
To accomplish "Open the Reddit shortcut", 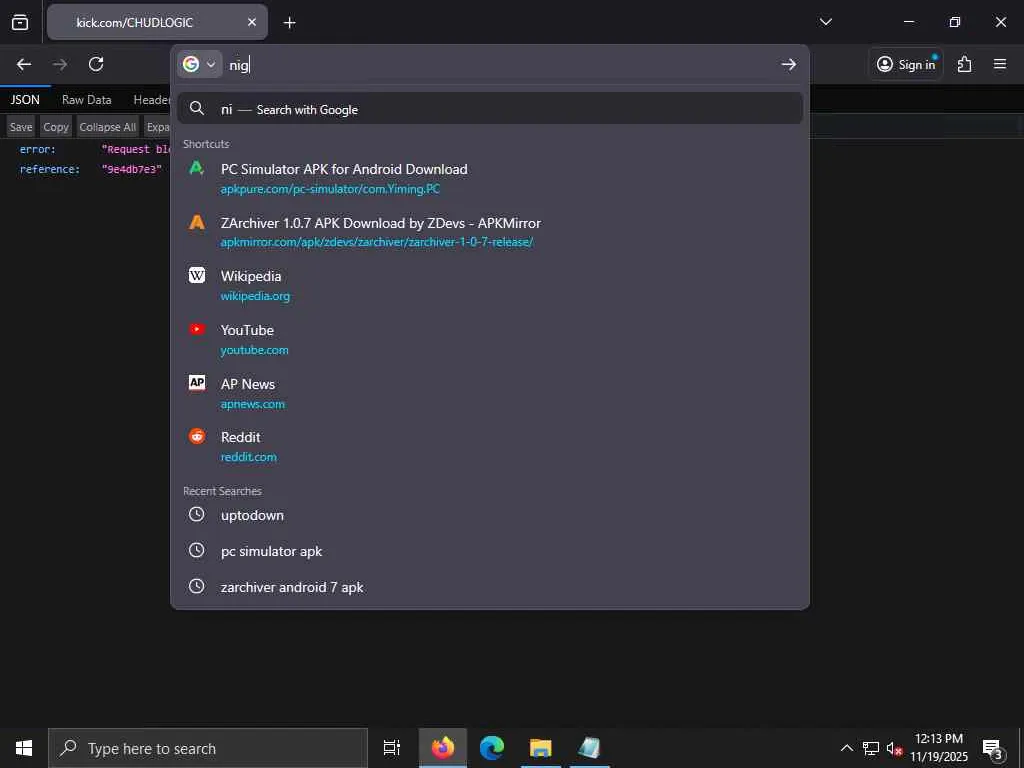I will tap(490, 447).
